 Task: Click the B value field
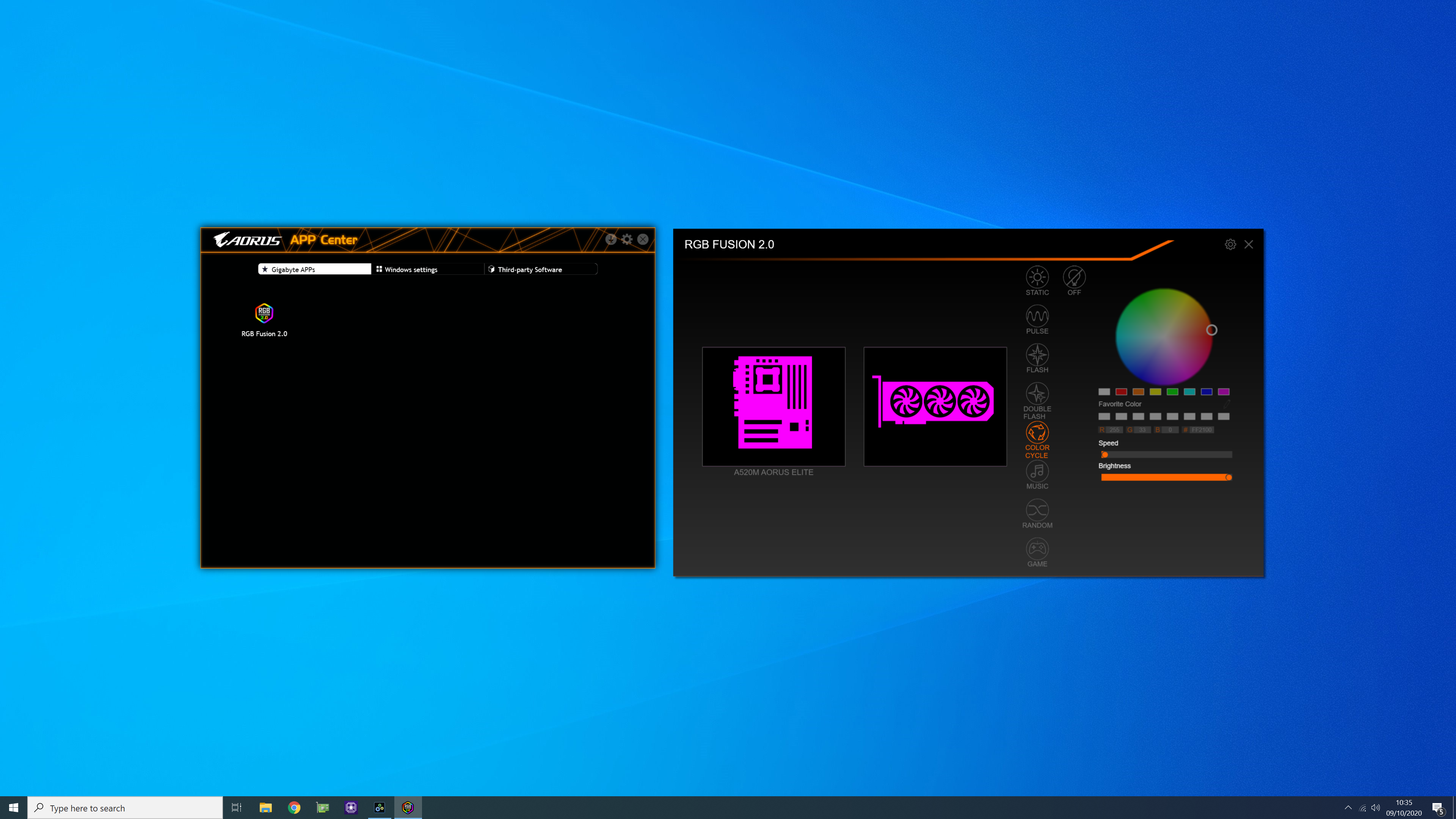click(x=1170, y=430)
